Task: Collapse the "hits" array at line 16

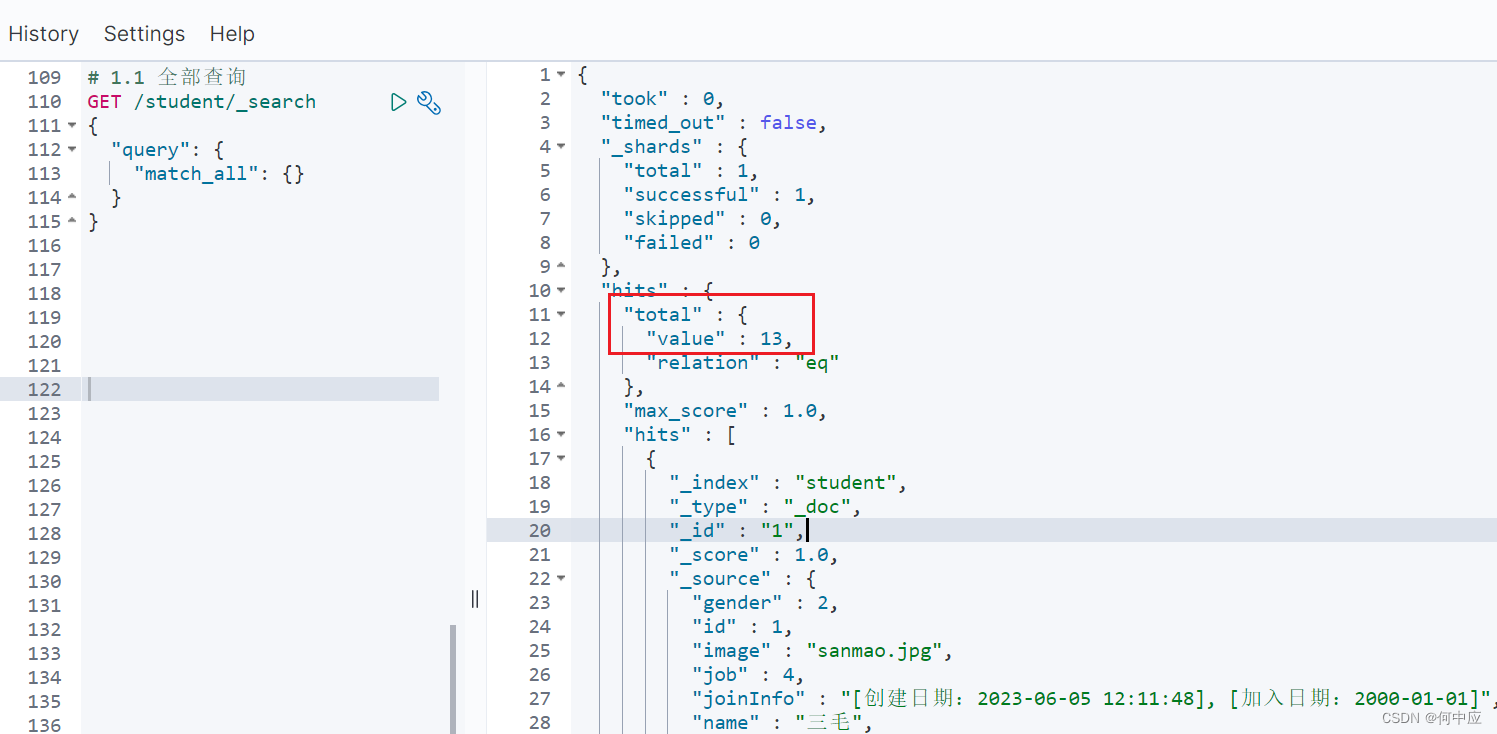Action: pos(560,435)
